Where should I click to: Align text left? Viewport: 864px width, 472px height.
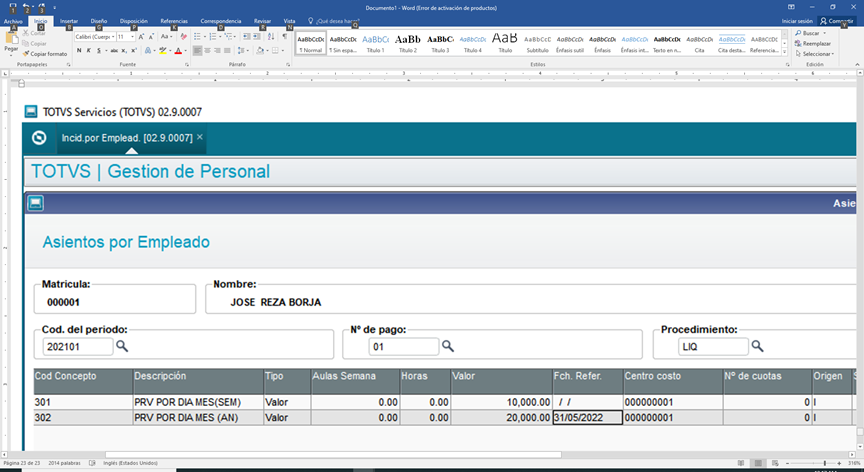tap(197, 51)
